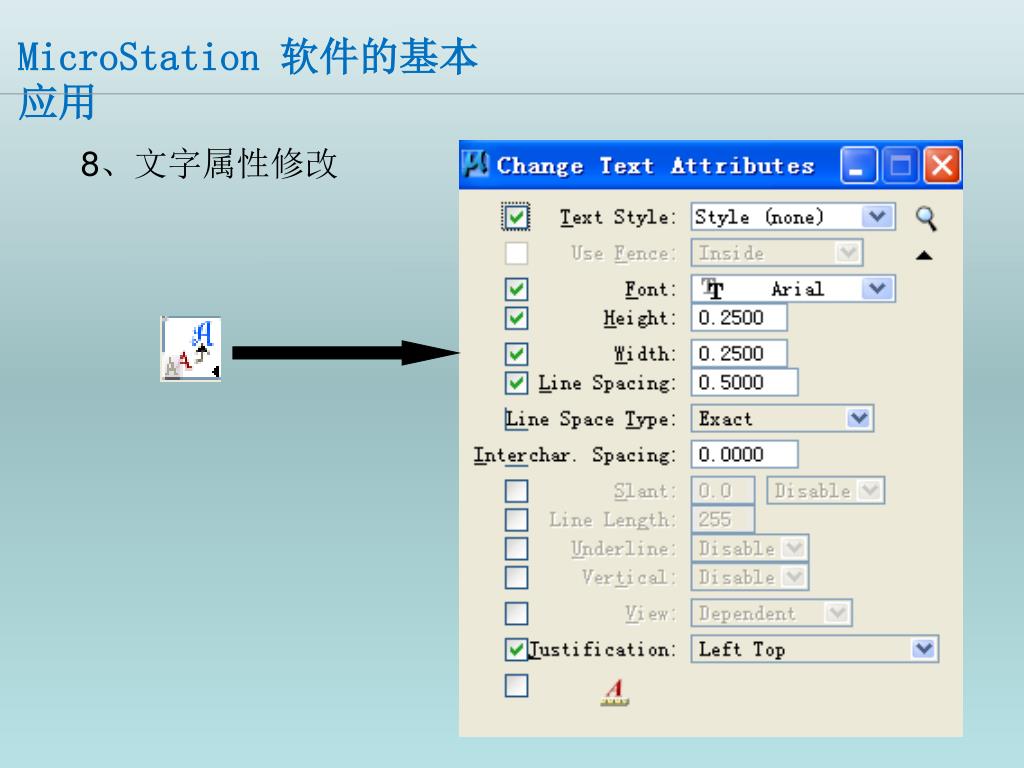Click the Slant angle field

723,490
